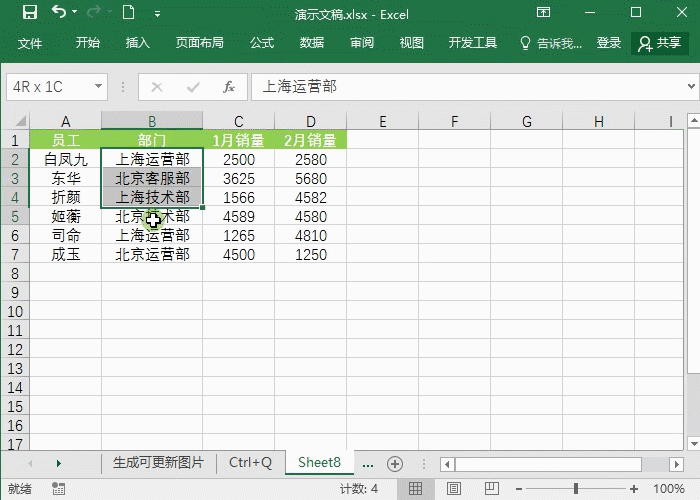The image size is (700, 500).
Task: Click in the formula bar showing 上海运营部
Action: (468, 87)
